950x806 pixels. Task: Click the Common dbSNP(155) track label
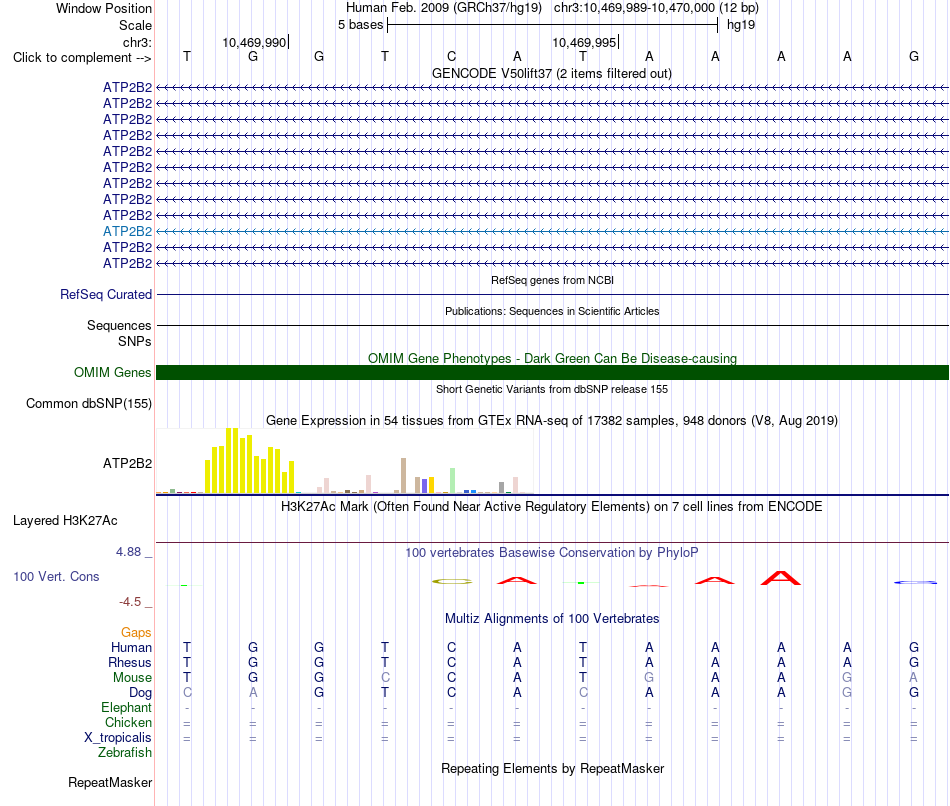tap(88, 404)
